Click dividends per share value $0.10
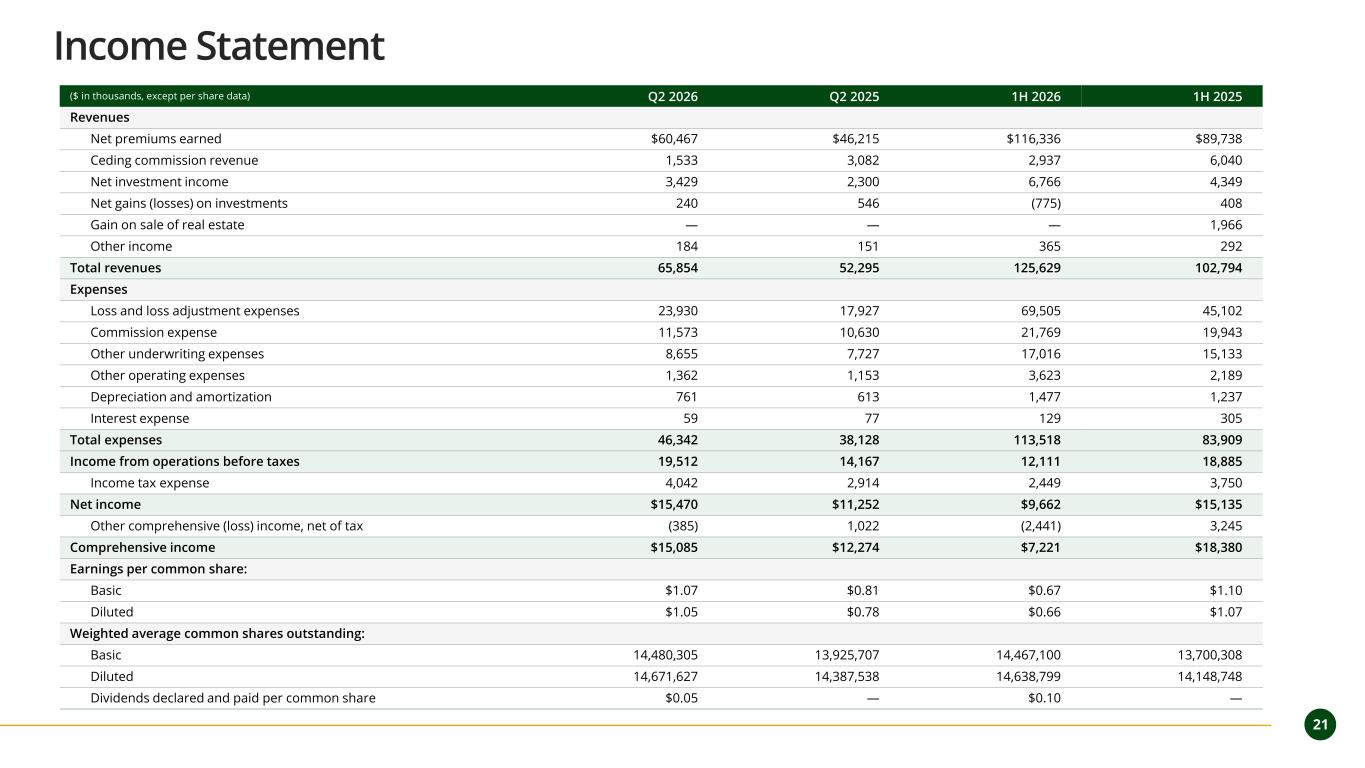Image resolution: width=1365 pixels, height=768 pixels. pos(1045,698)
